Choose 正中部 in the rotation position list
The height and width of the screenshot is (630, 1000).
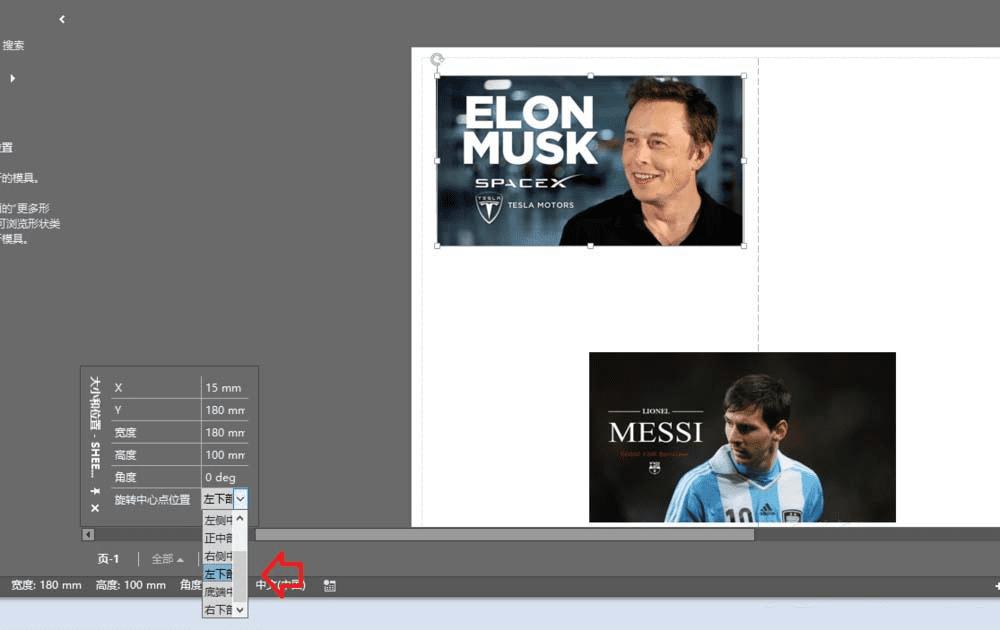(x=218, y=538)
